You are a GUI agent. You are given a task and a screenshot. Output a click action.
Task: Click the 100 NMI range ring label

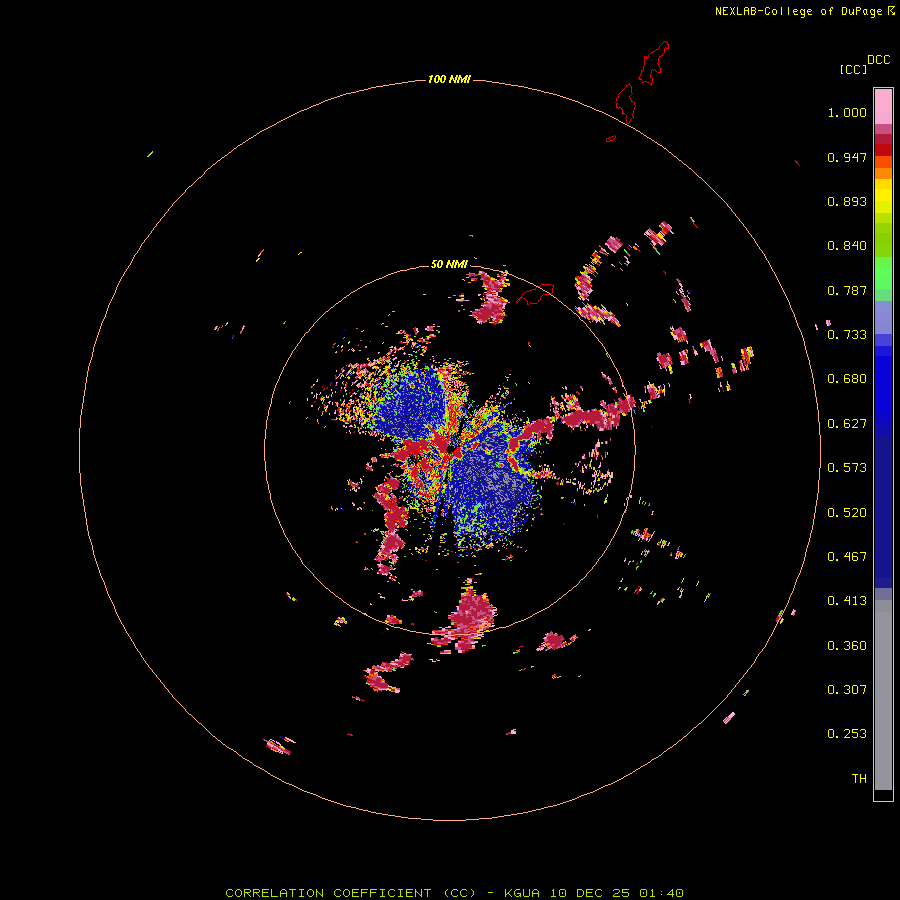pos(449,79)
